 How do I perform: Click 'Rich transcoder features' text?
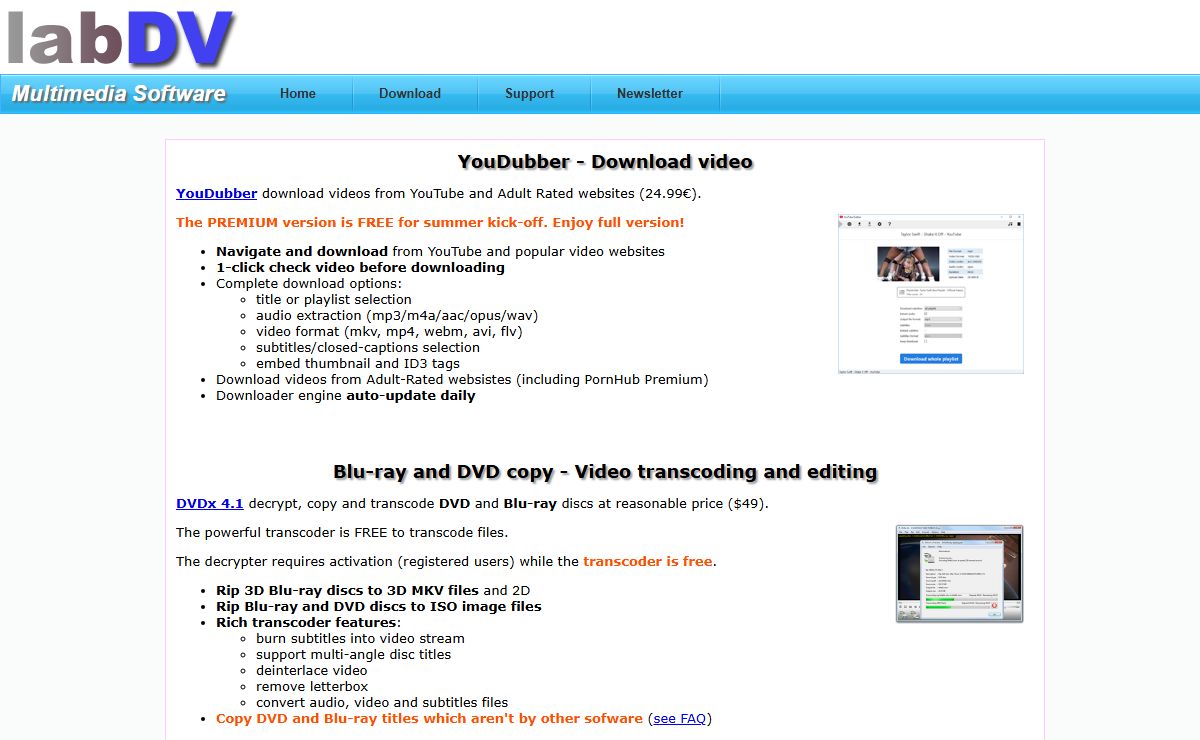click(x=306, y=622)
